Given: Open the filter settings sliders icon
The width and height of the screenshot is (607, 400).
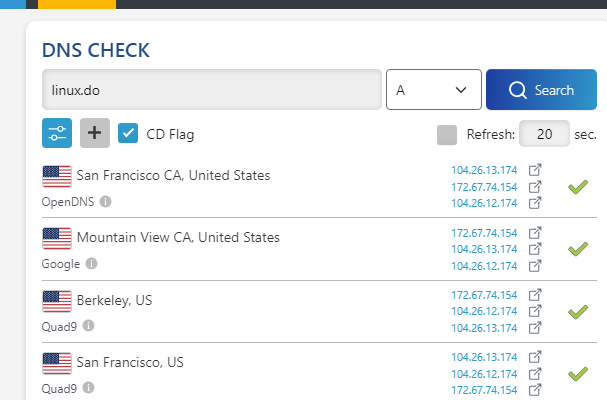Looking at the screenshot, I should [57, 133].
